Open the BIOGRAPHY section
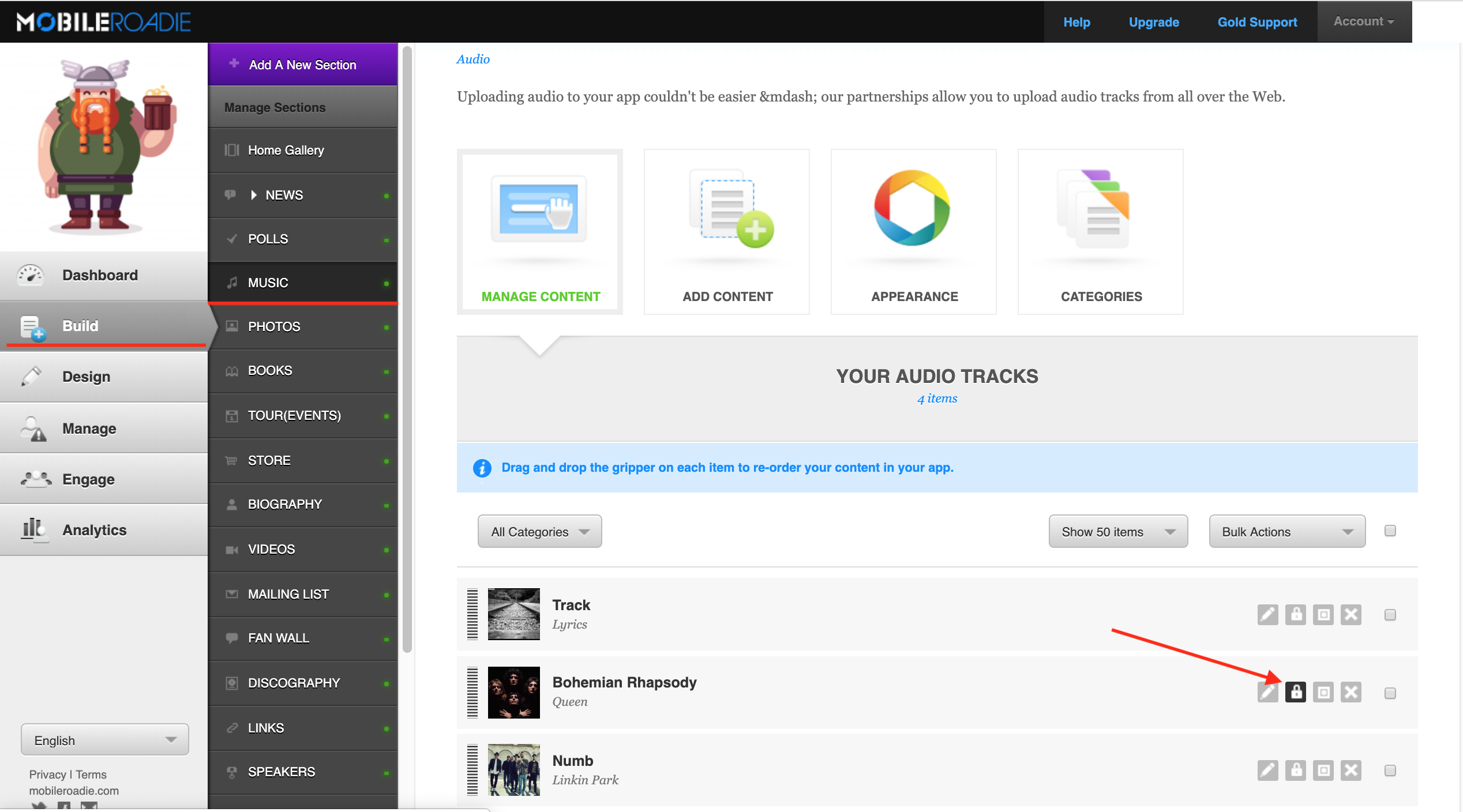 [302, 504]
